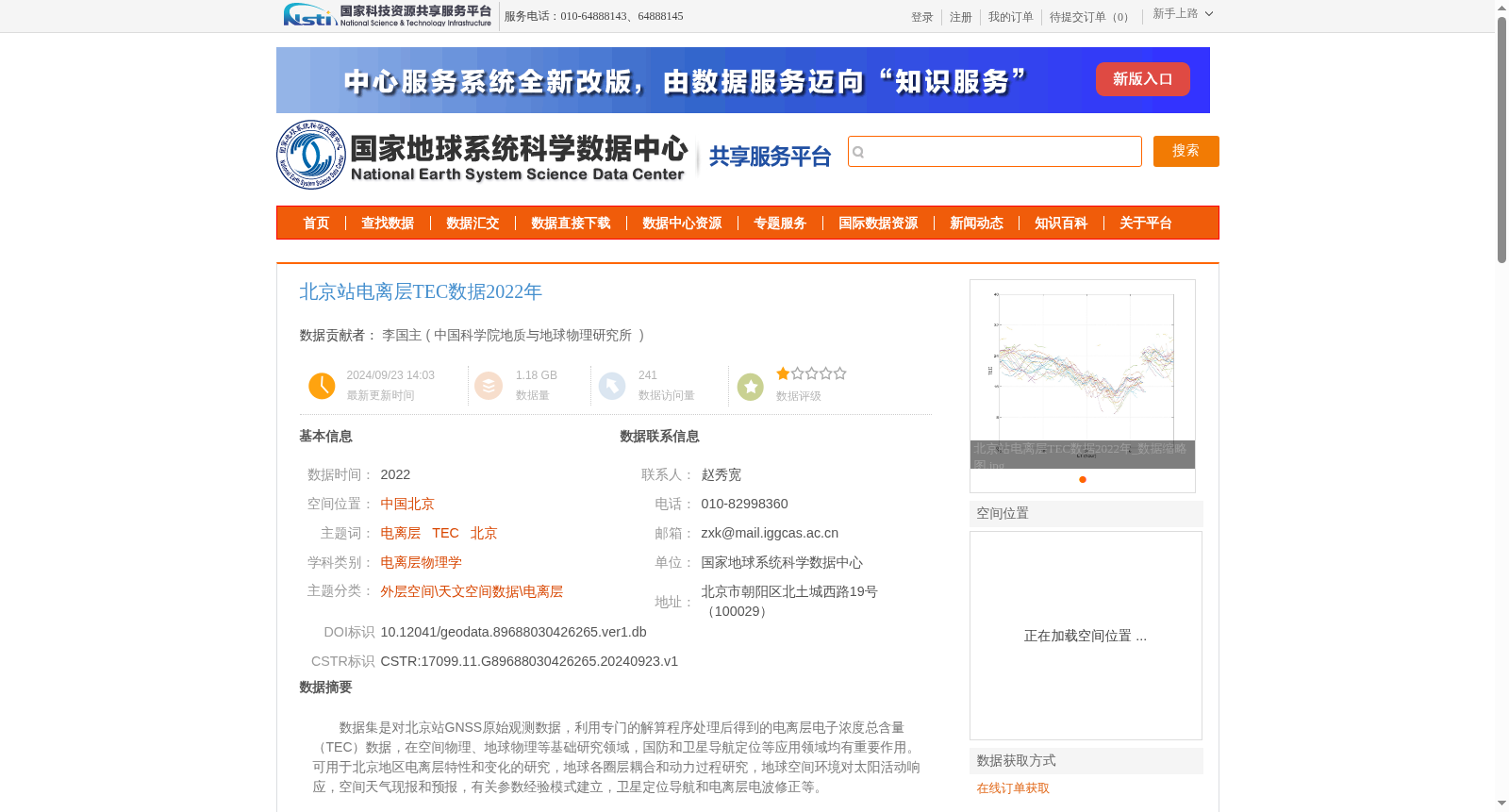Click the phone number 010-82998360
This screenshot has height=812, width=1509.
click(744, 505)
